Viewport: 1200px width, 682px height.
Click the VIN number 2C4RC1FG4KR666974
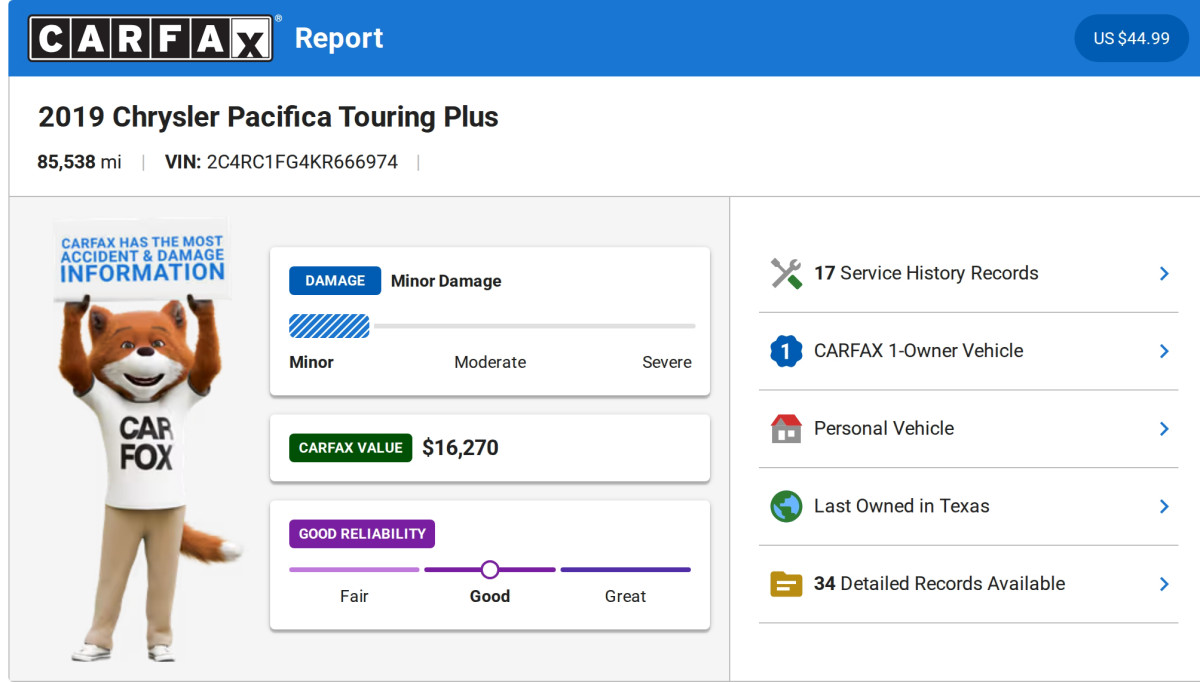tap(302, 162)
